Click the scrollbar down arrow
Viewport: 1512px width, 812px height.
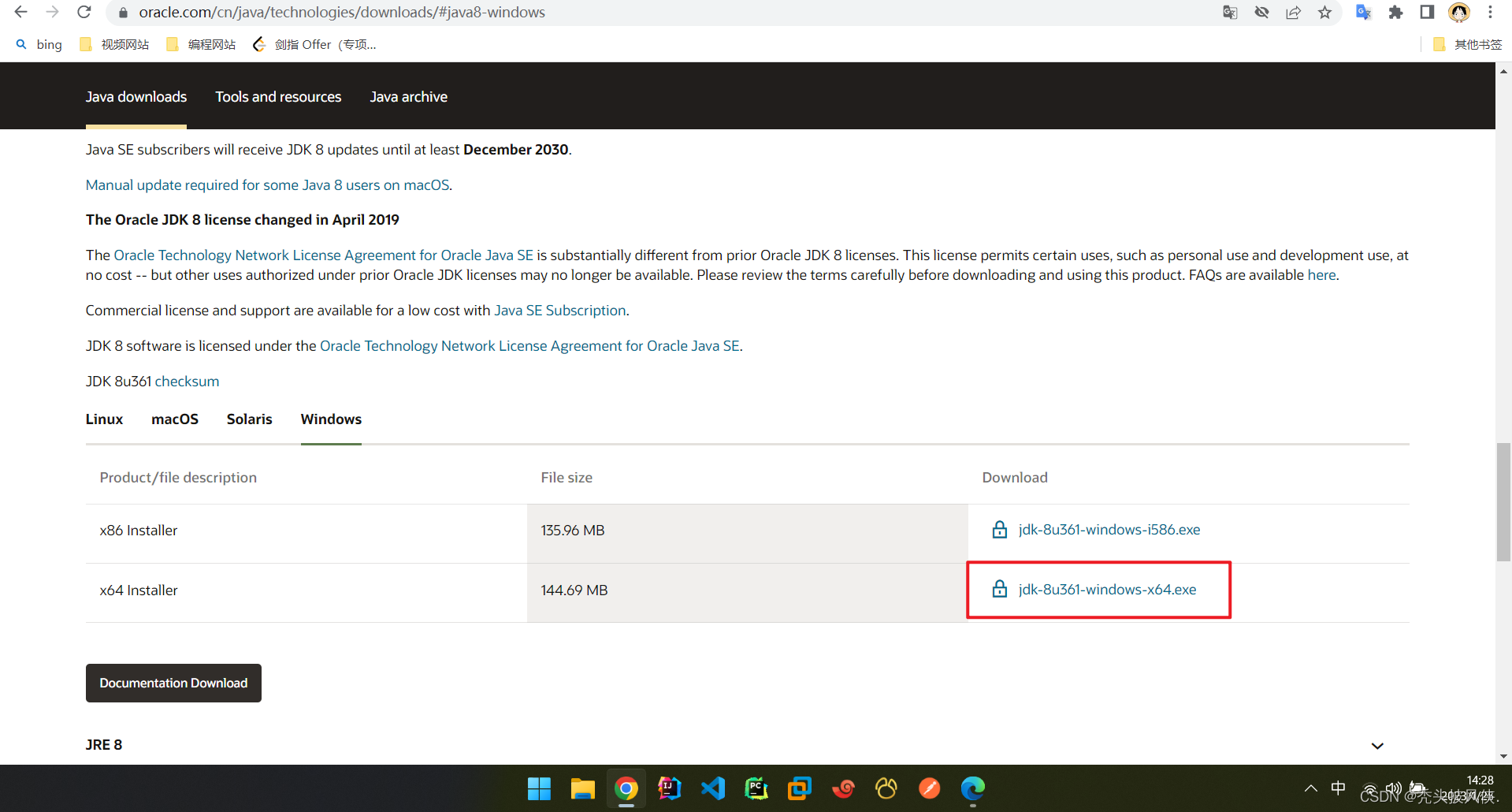[x=1504, y=756]
